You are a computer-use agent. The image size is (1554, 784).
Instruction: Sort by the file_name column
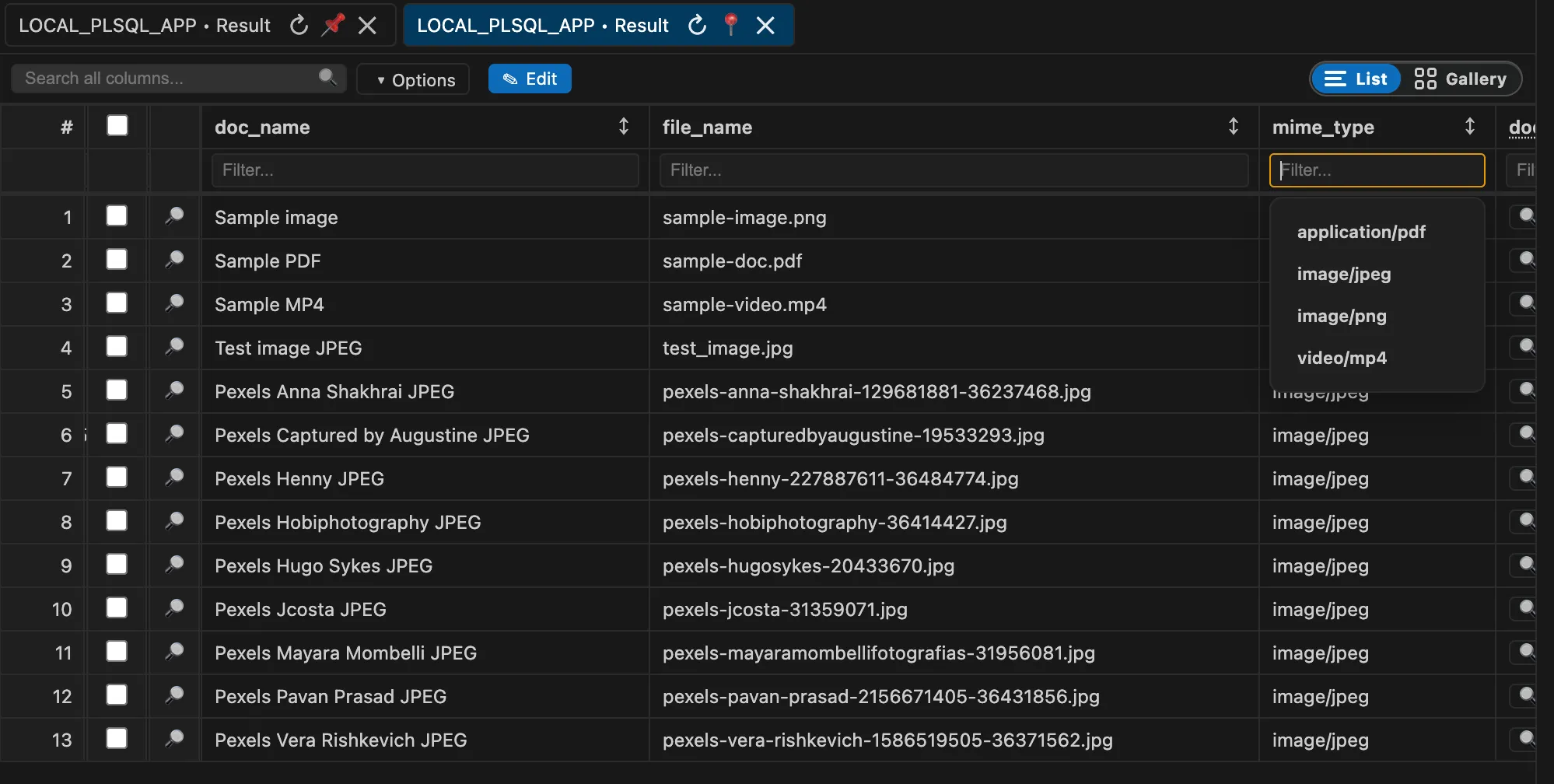point(1234,126)
